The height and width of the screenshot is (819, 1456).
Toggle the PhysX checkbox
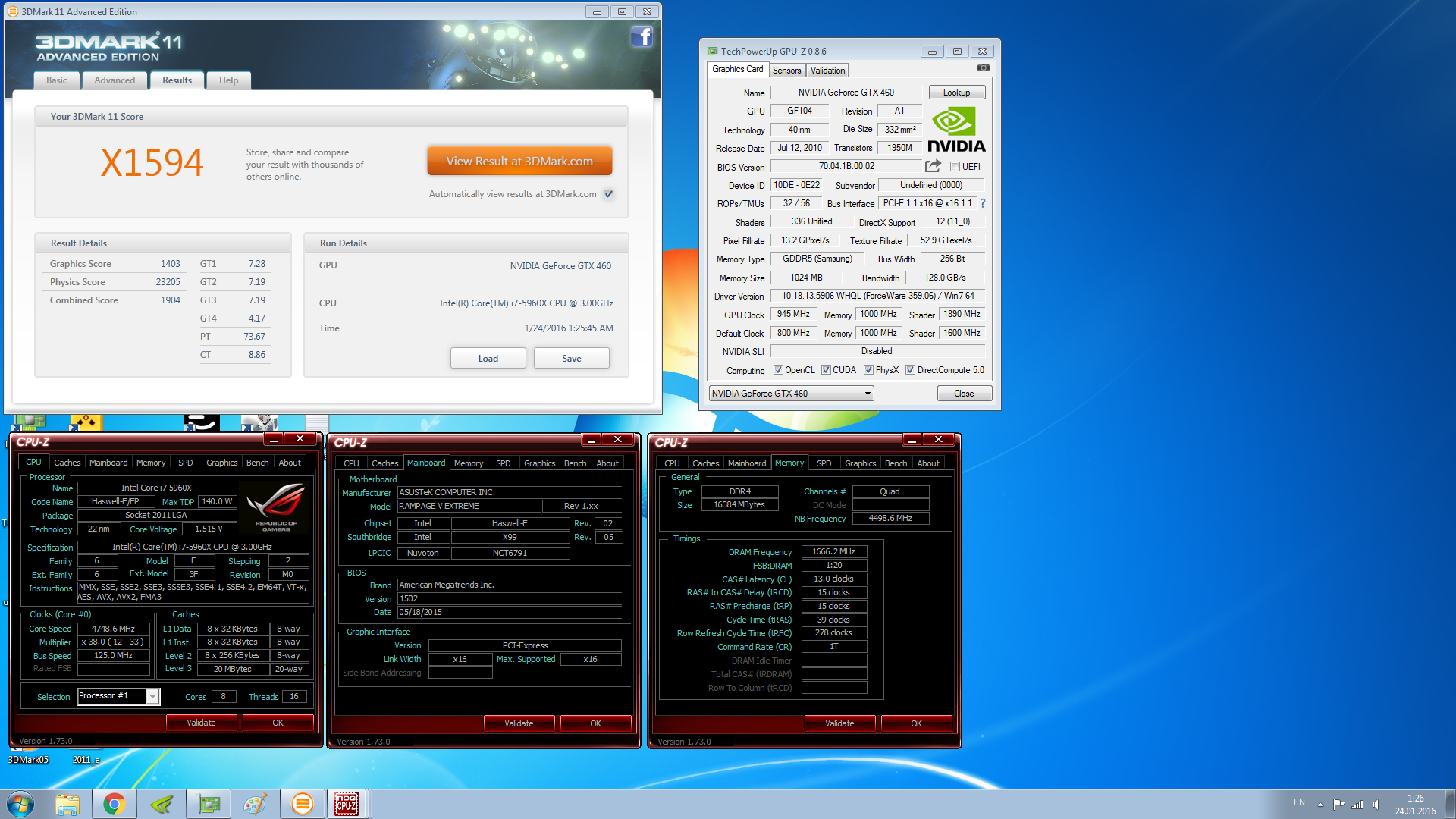point(868,370)
